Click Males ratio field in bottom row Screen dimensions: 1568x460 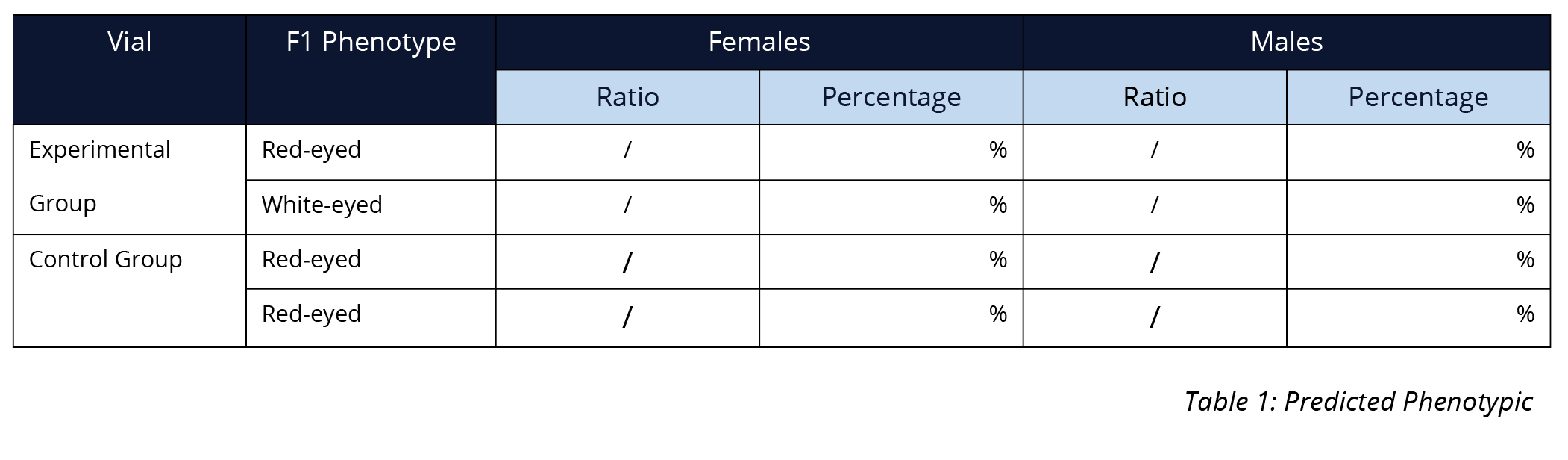coord(1155,317)
